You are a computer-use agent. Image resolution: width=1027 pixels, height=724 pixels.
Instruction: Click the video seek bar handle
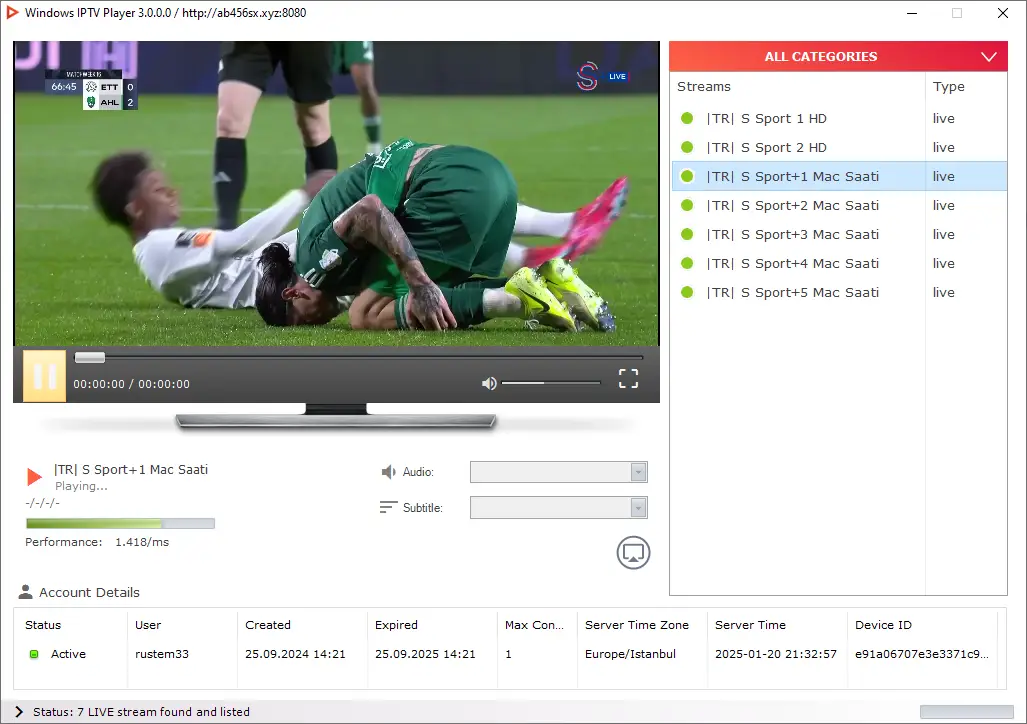[90, 357]
